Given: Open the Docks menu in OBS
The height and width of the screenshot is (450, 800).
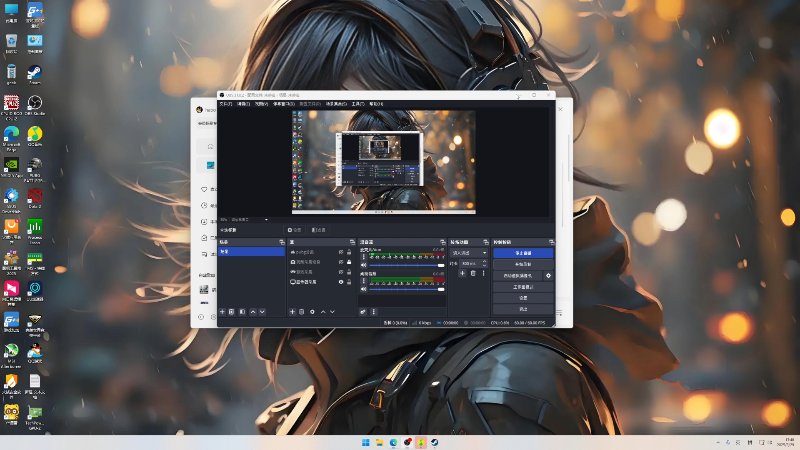Looking at the screenshot, I should click(x=283, y=104).
